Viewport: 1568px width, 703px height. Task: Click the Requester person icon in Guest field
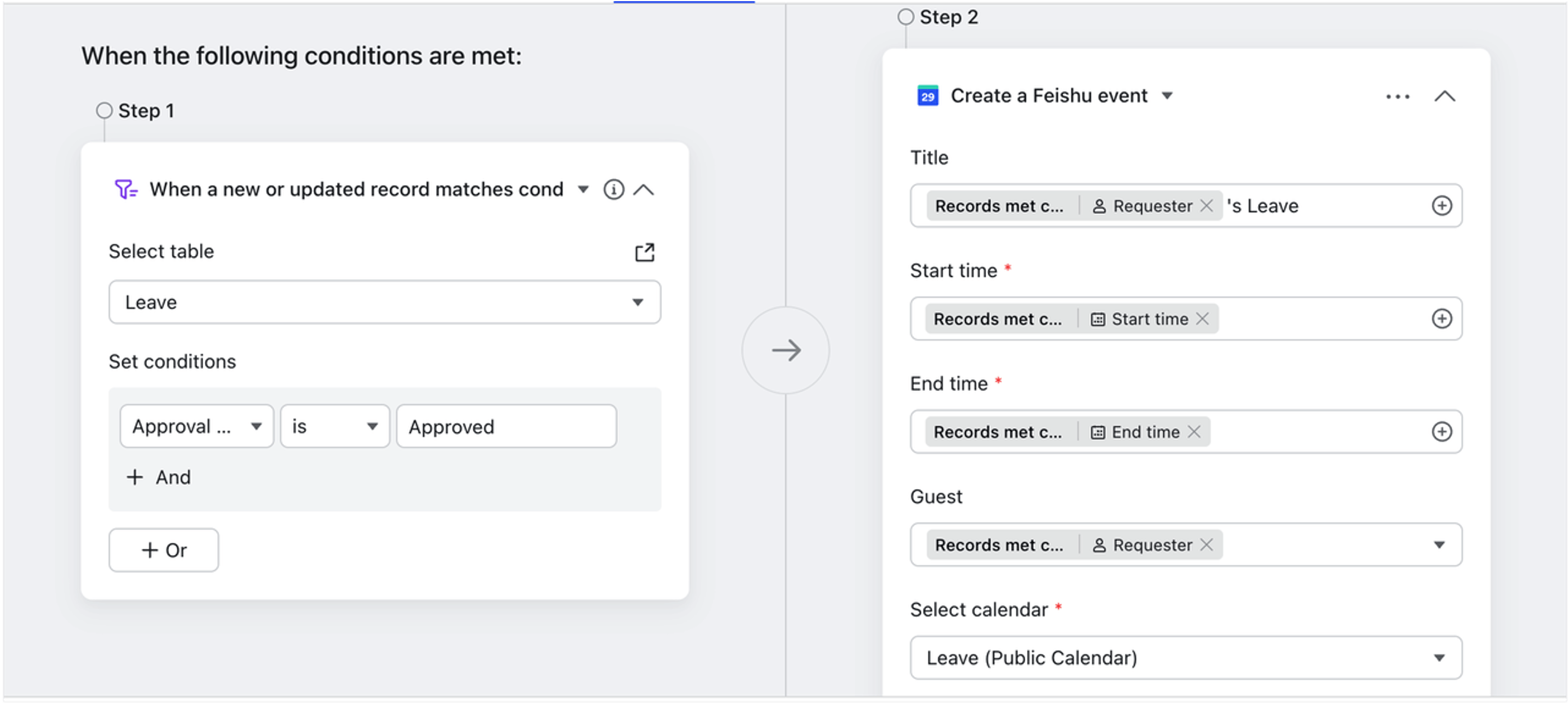1099,545
